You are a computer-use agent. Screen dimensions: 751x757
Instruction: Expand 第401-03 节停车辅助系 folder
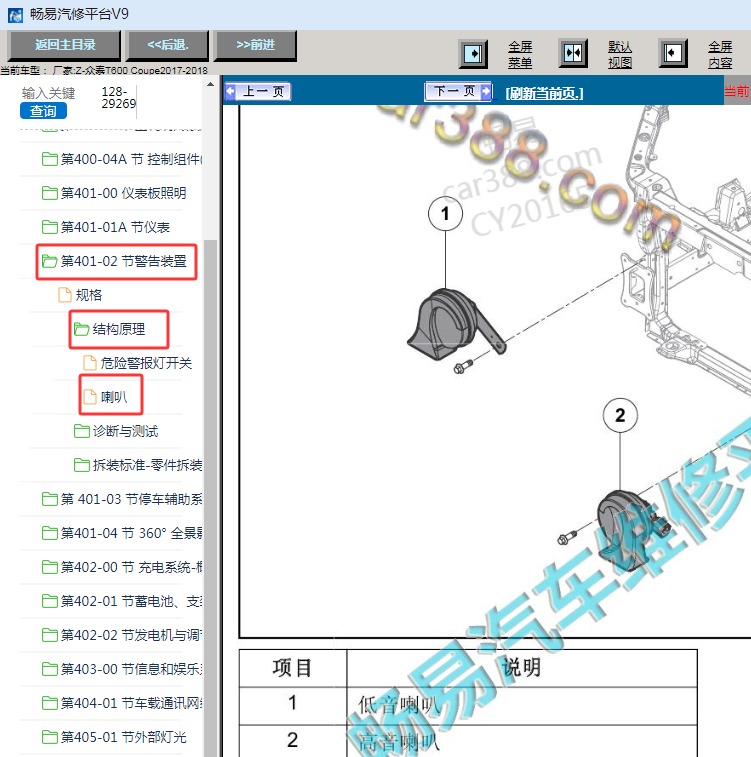[122, 499]
